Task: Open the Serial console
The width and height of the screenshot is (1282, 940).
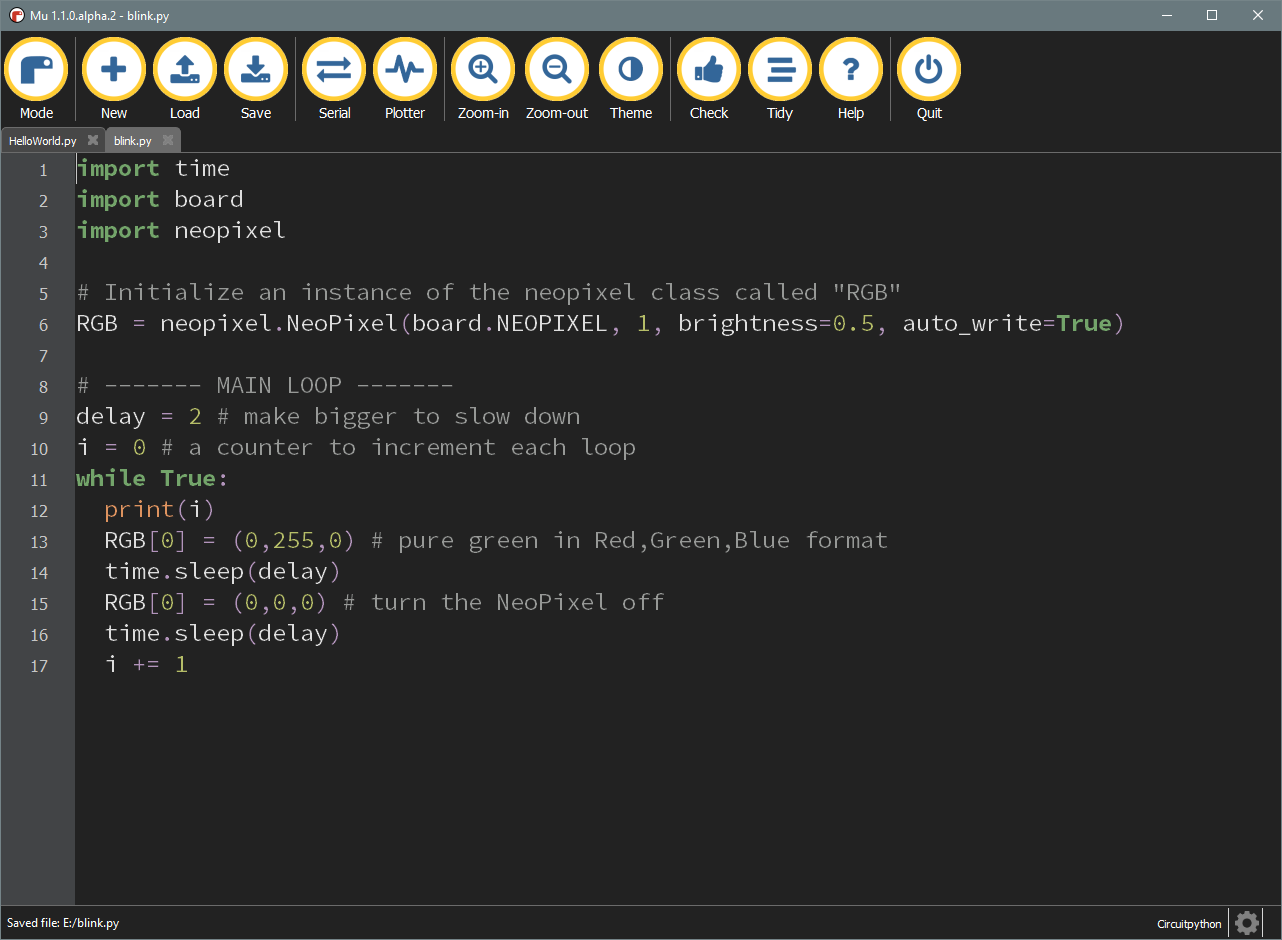Action: pos(334,79)
